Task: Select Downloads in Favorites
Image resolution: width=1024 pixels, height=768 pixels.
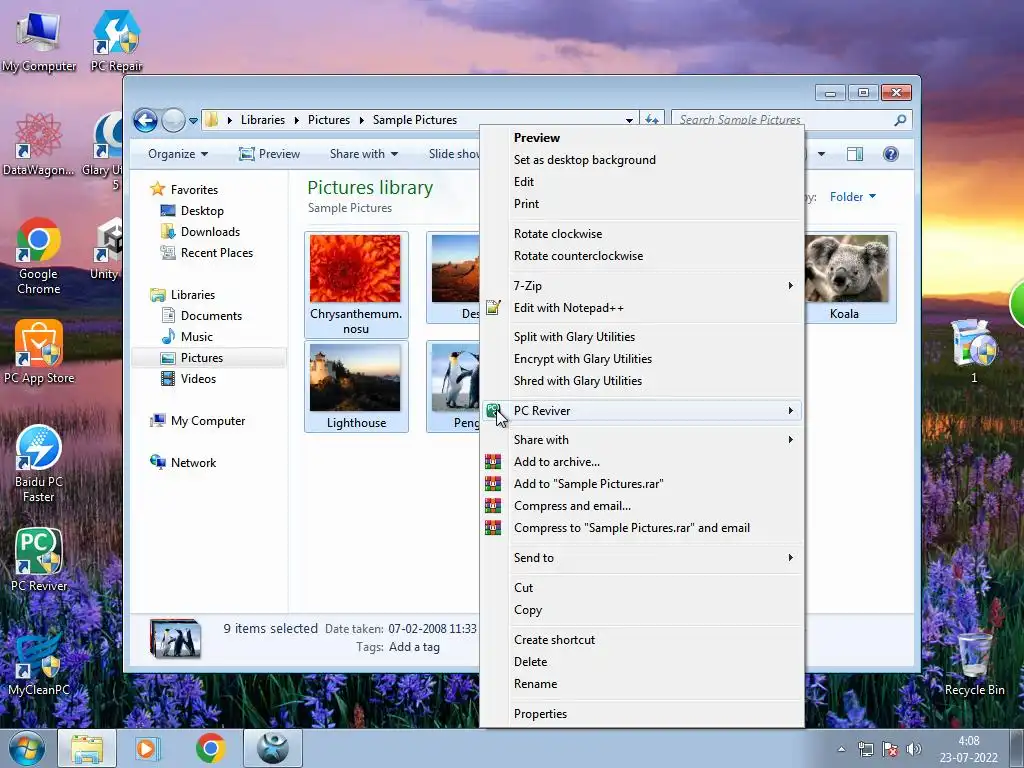Action: pyautogui.click(x=200, y=232)
